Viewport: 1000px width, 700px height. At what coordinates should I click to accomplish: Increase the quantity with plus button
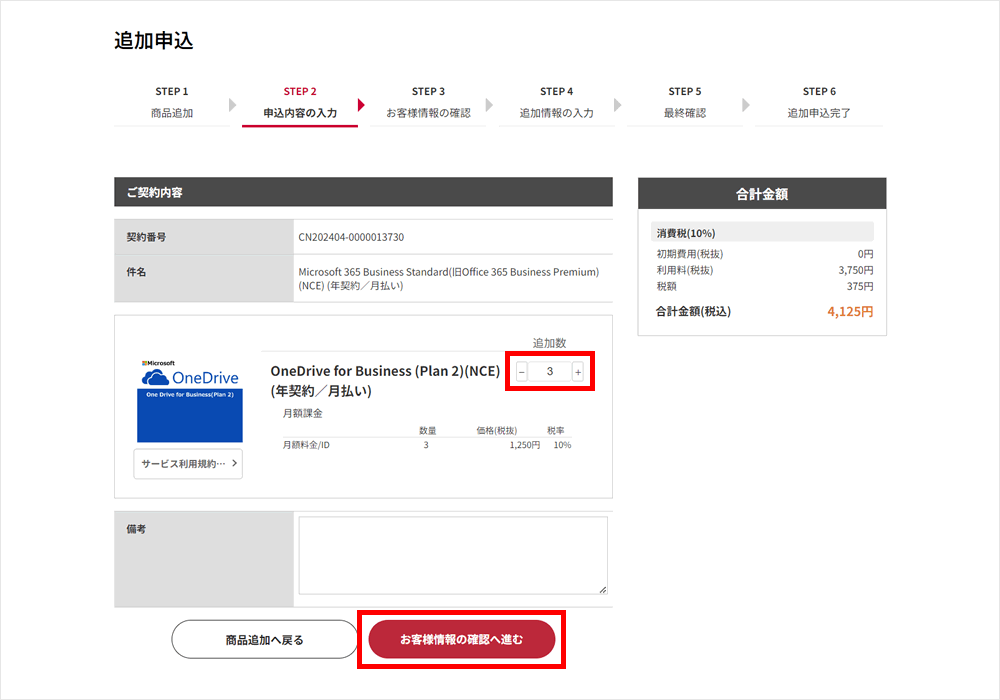click(x=578, y=372)
